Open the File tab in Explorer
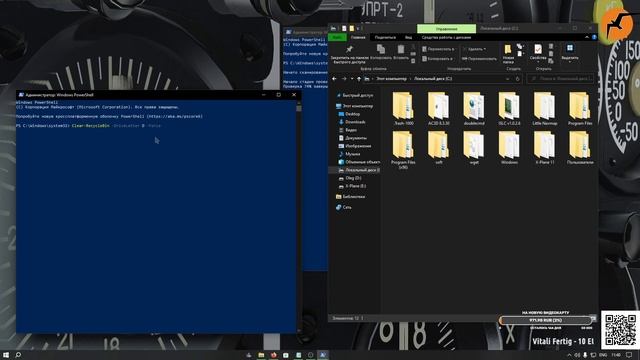The image size is (640, 360). 337,37
